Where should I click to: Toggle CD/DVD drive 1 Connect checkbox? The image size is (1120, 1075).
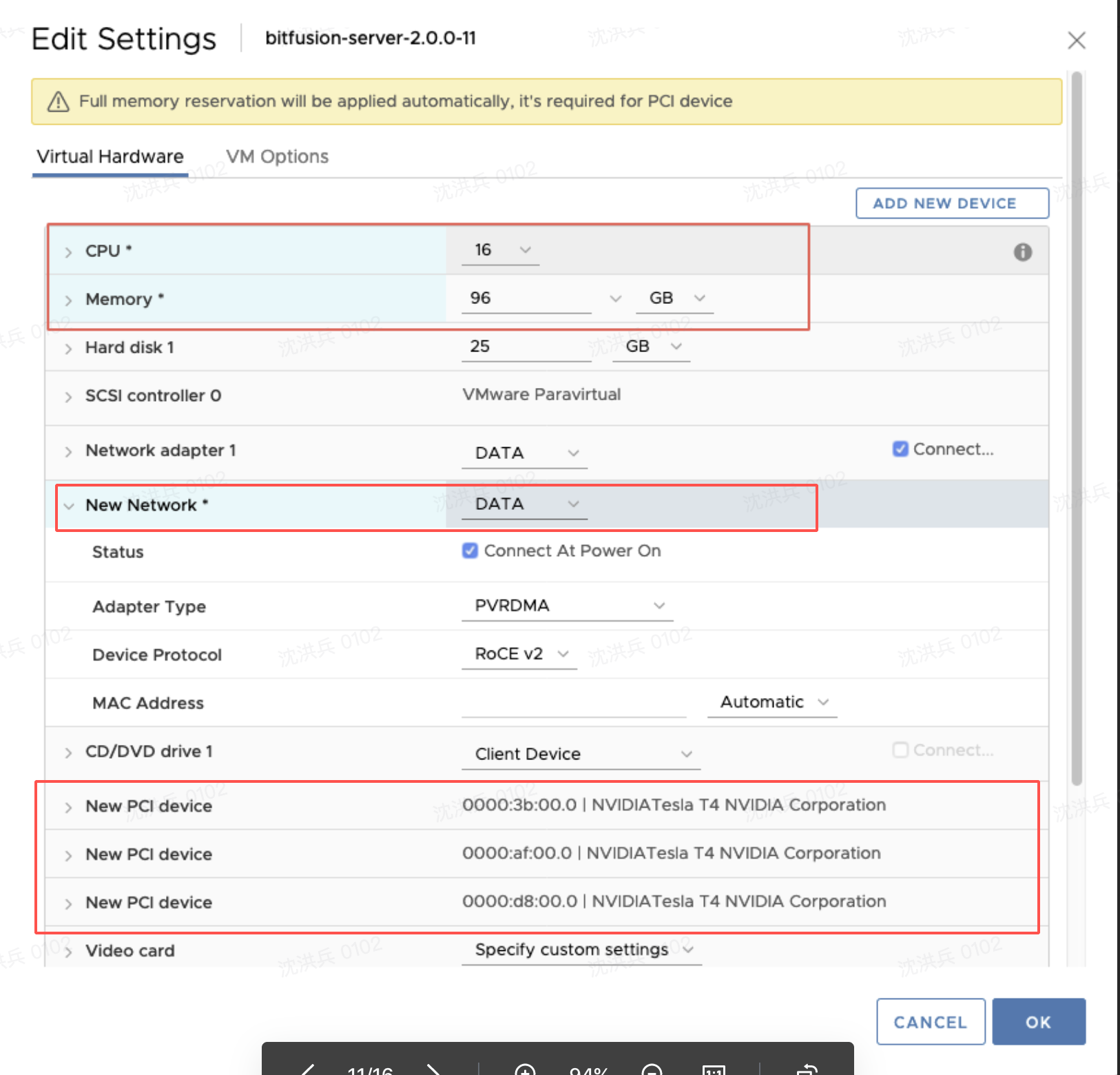pyautogui.click(x=900, y=750)
